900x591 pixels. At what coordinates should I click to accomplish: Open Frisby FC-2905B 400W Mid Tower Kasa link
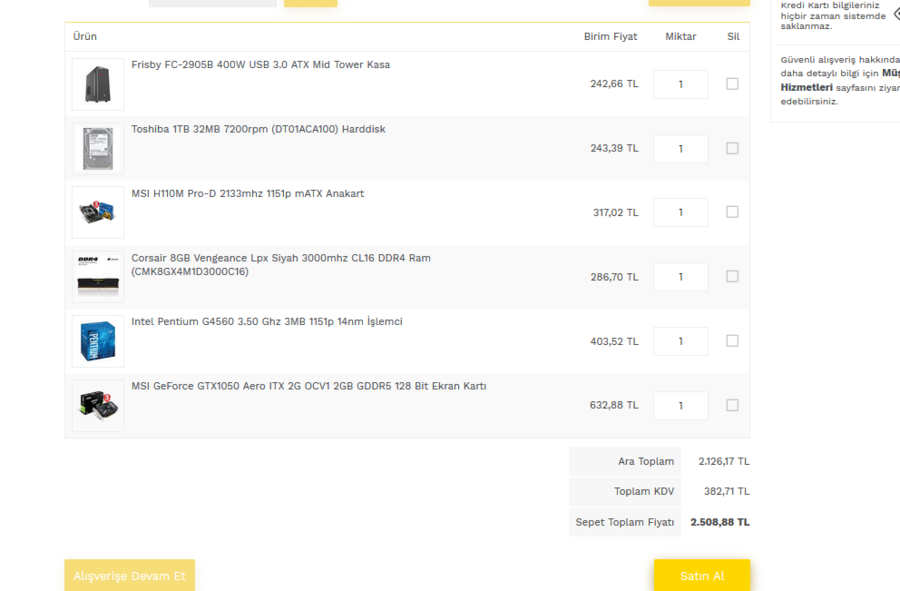261,65
